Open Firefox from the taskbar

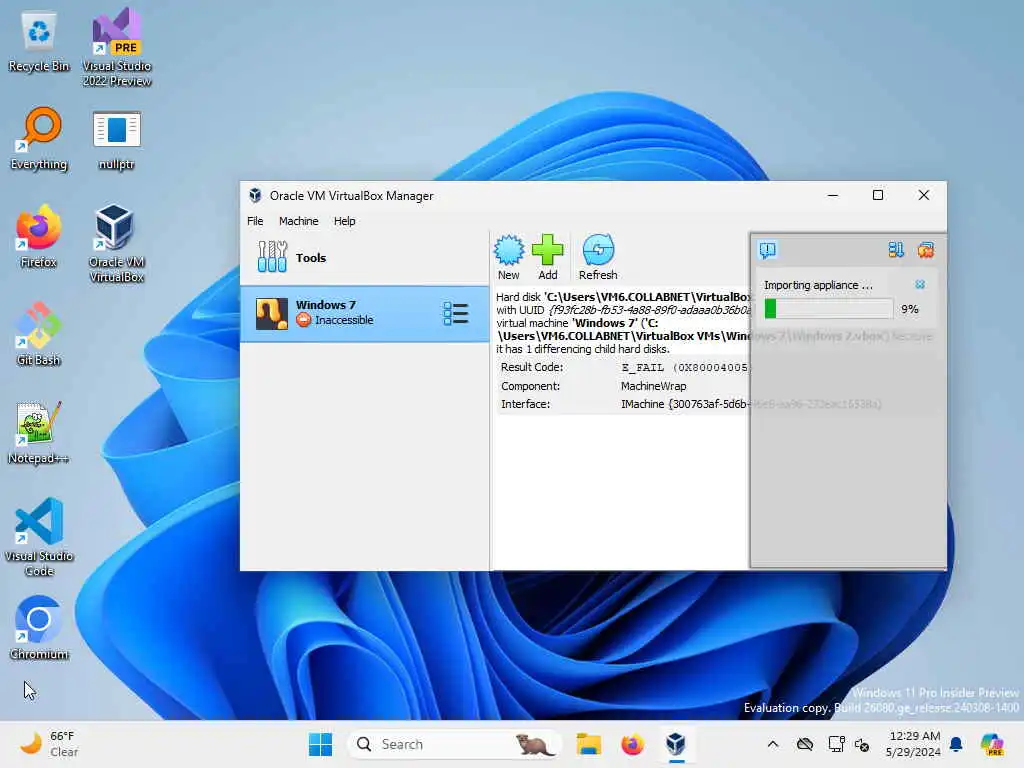[x=632, y=744]
